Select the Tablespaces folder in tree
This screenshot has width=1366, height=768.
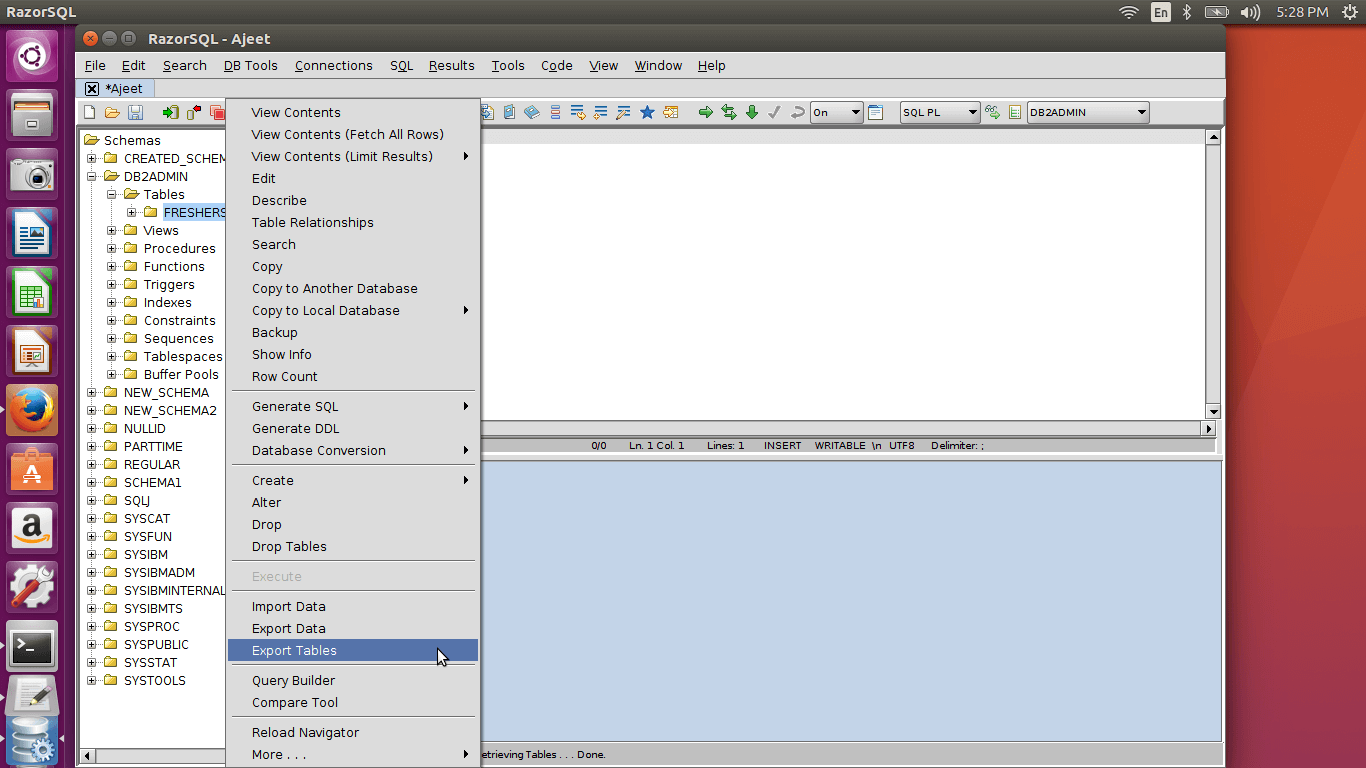pos(183,356)
